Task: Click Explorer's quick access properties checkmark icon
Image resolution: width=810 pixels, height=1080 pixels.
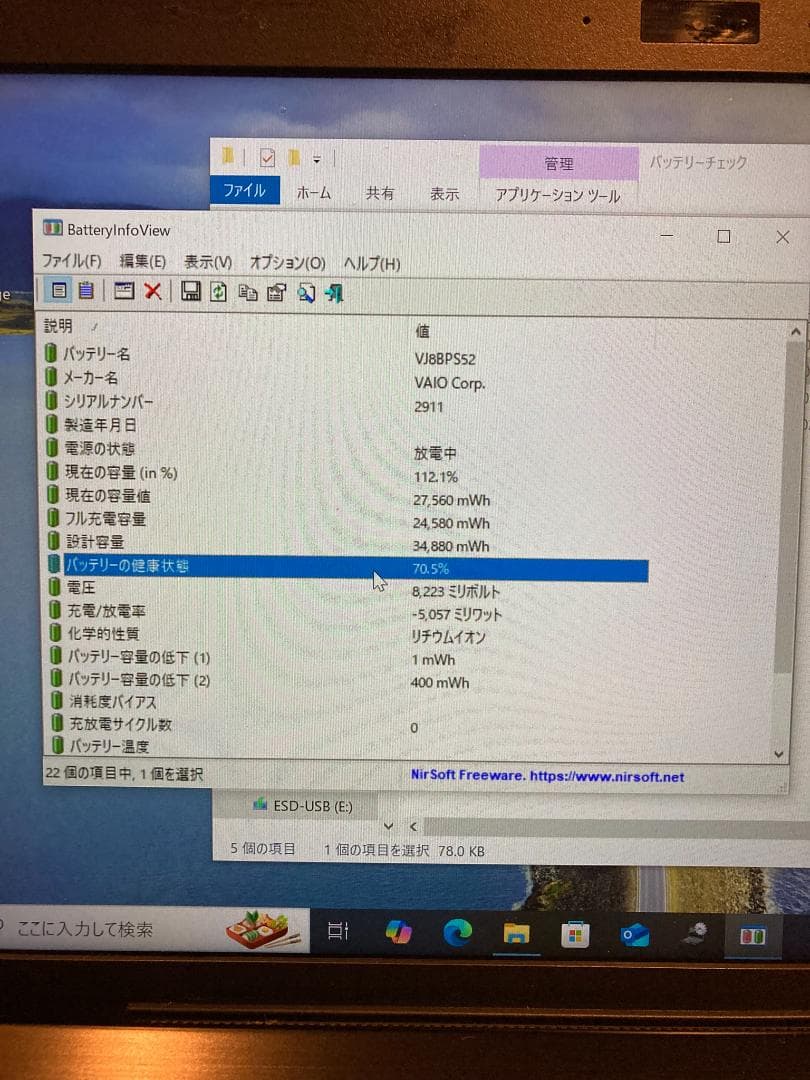Action: tap(267, 158)
